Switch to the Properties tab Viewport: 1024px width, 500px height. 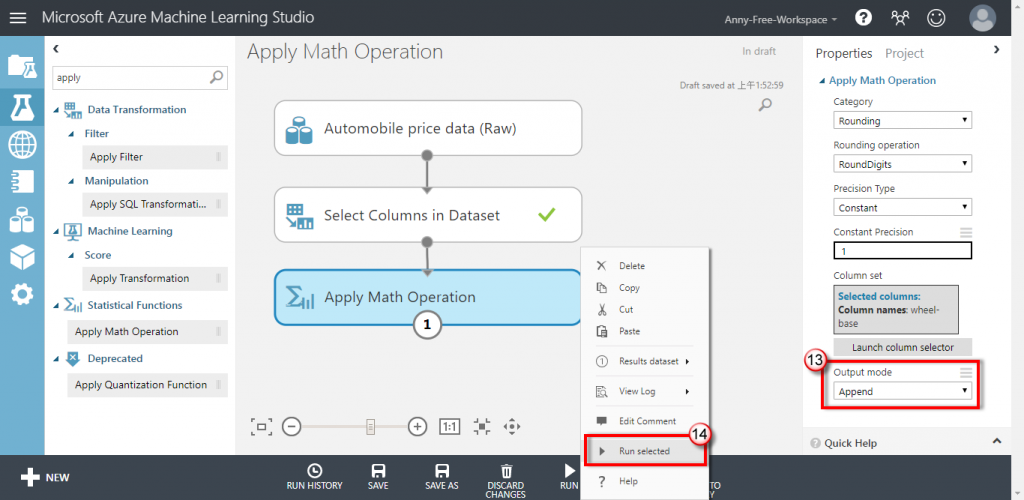(844, 54)
